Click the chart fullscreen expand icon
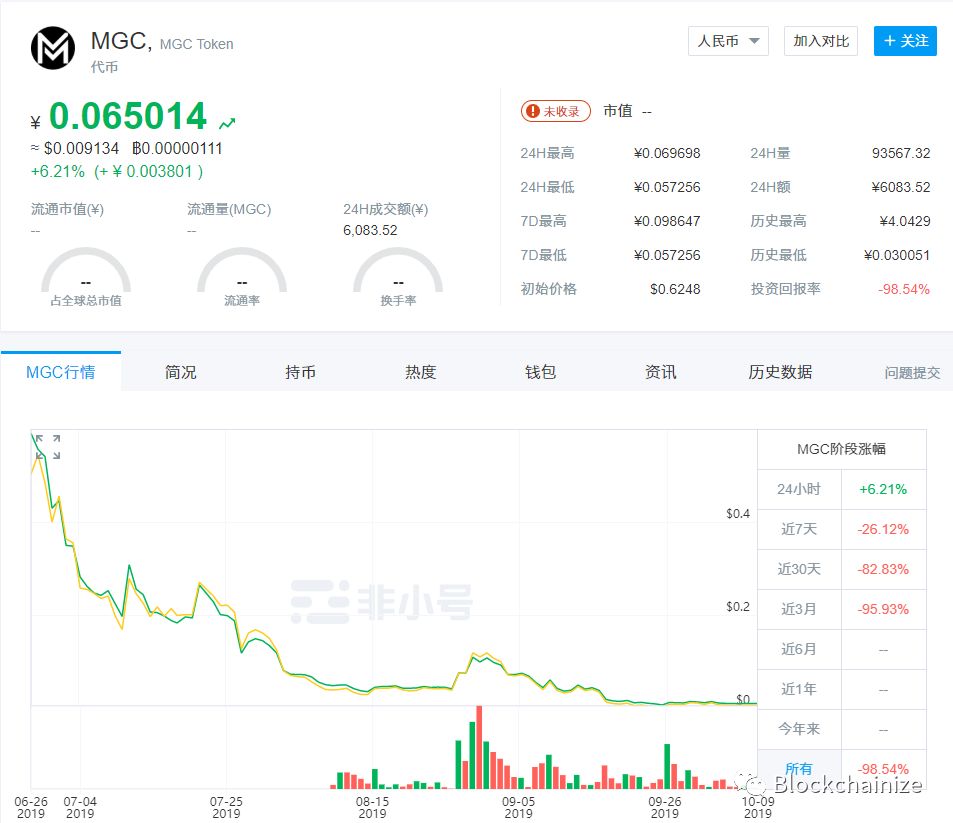The height and width of the screenshot is (823, 953). pyautogui.click(x=48, y=447)
